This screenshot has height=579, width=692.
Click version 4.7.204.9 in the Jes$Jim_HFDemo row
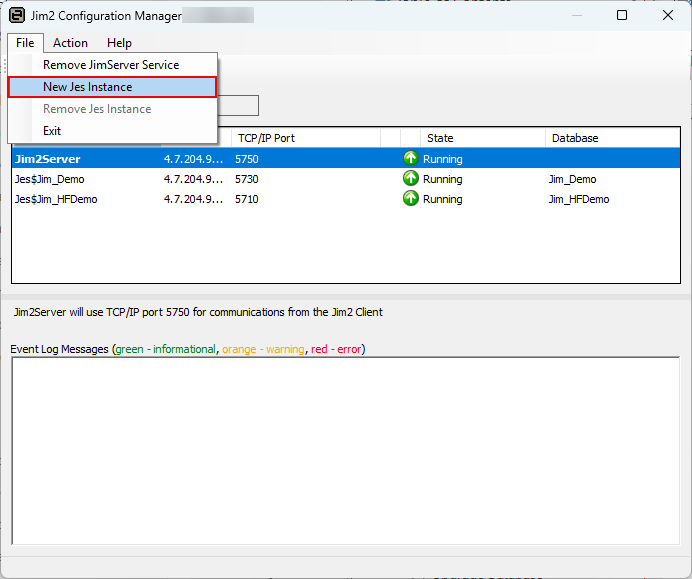coord(193,199)
